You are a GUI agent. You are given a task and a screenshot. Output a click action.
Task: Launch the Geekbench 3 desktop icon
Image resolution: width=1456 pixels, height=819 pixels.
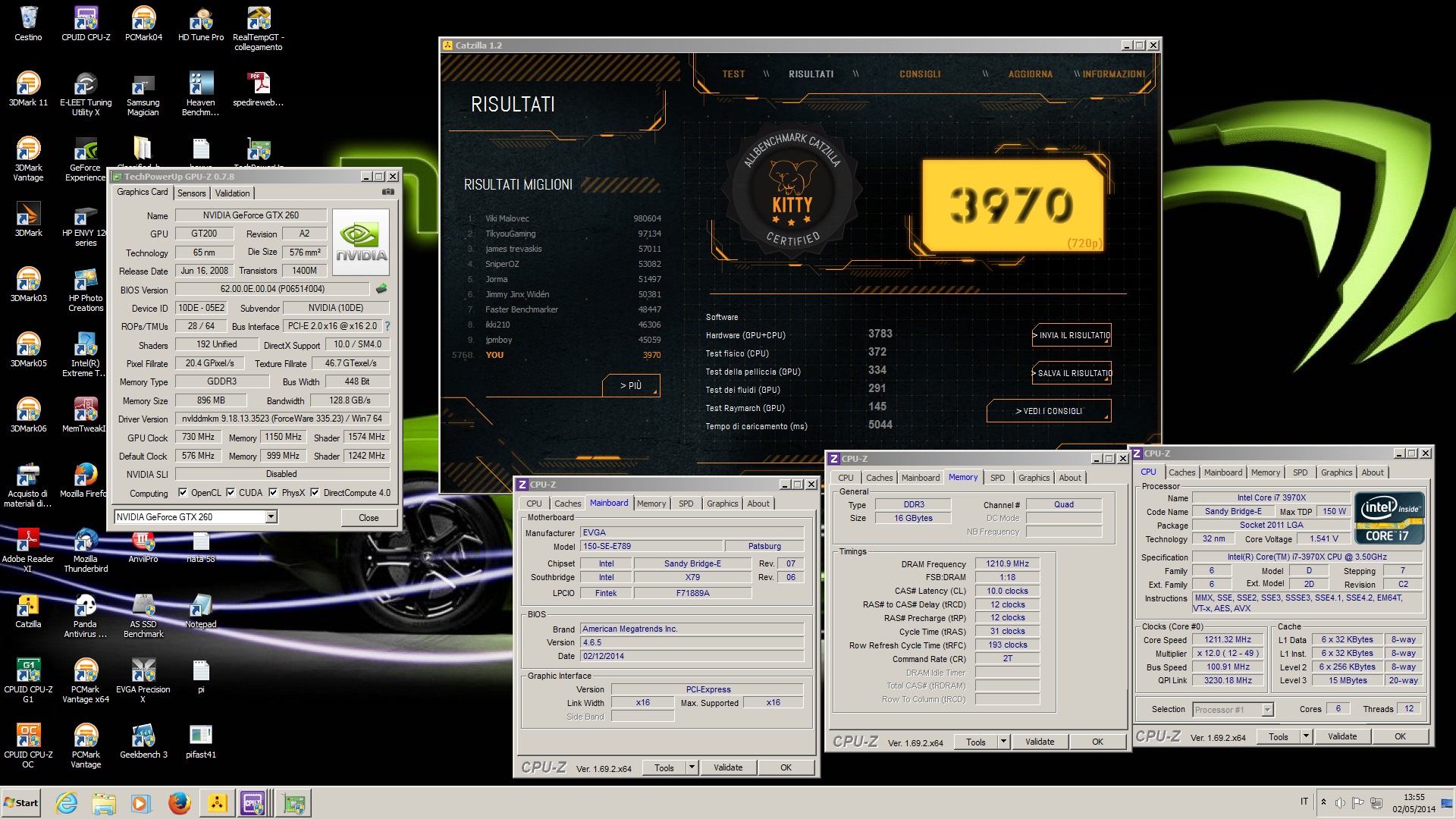pyautogui.click(x=143, y=741)
